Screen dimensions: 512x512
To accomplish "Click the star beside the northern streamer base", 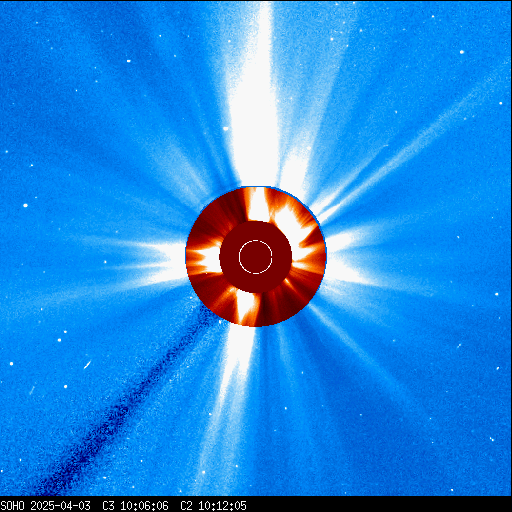I will coord(226,129).
